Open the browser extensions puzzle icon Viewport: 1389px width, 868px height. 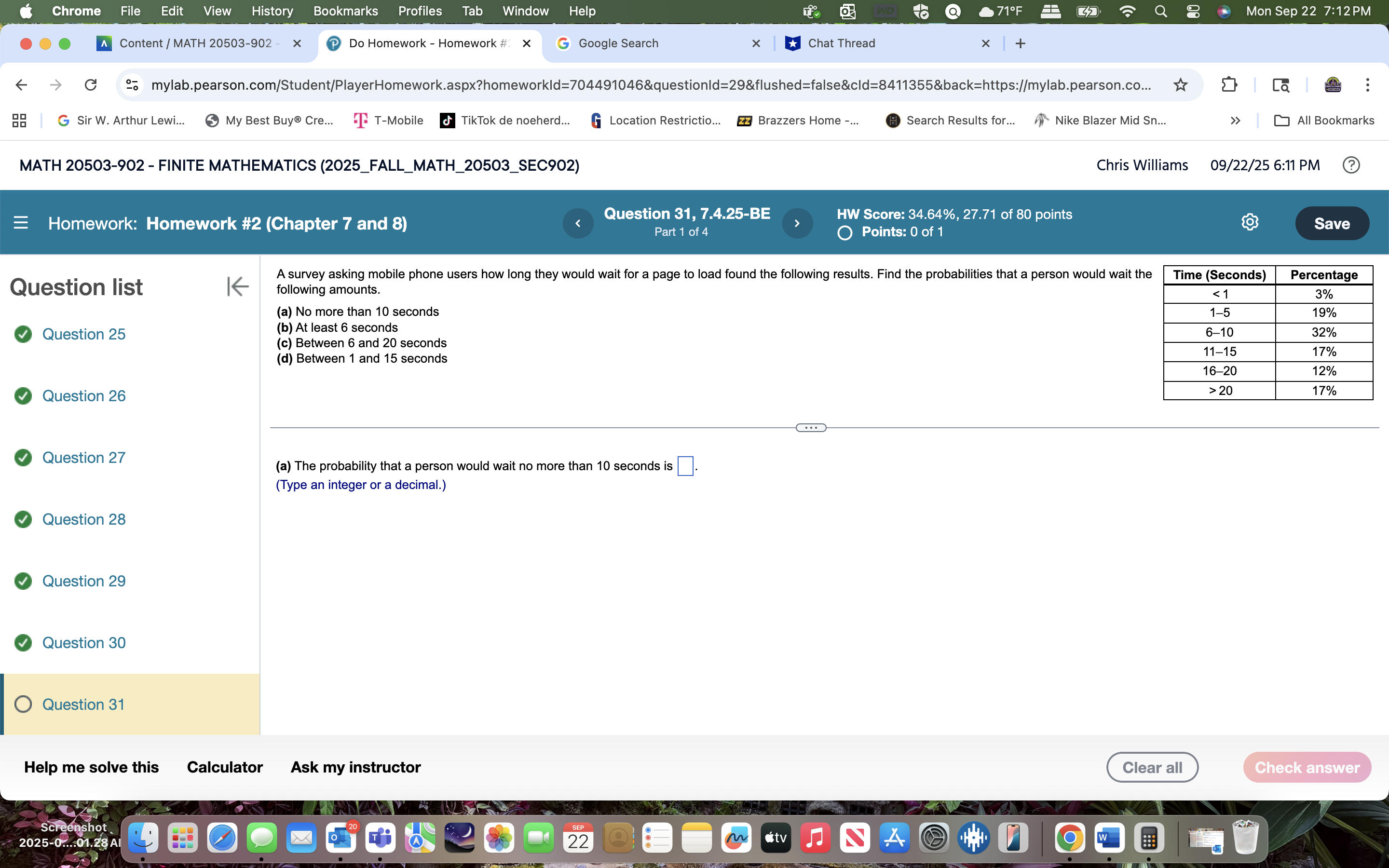[1230, 84]
